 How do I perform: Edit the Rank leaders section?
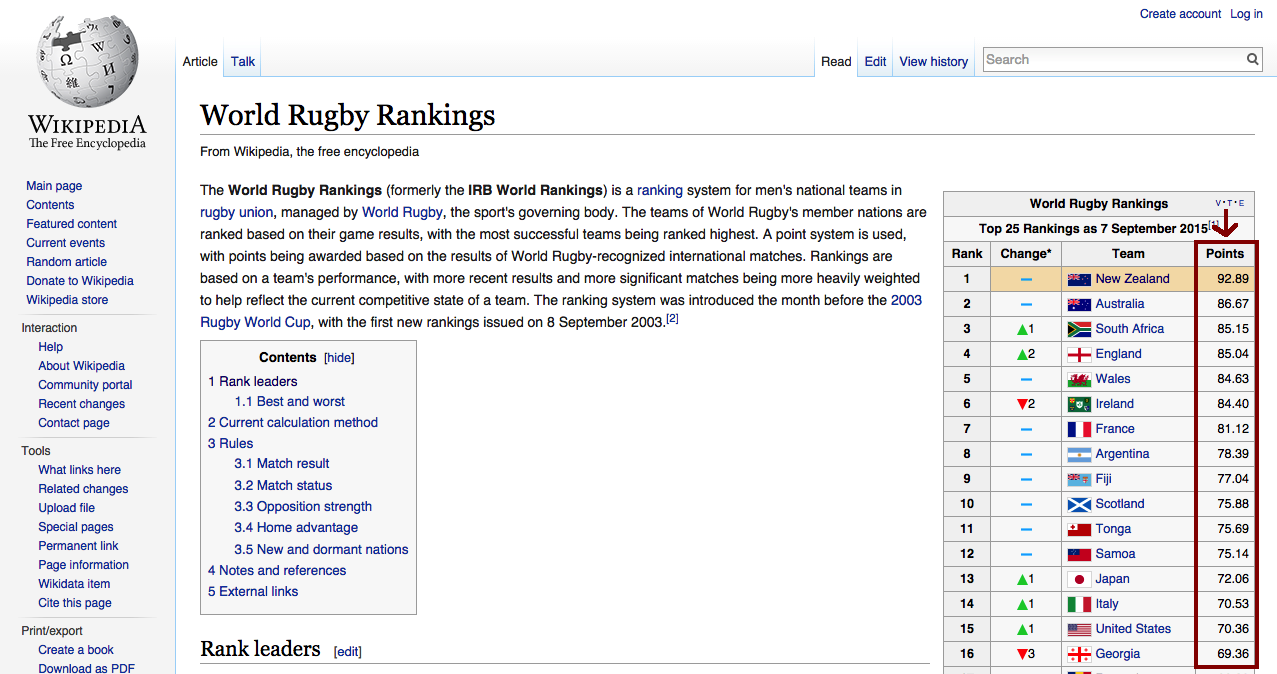tap(346, 651)
